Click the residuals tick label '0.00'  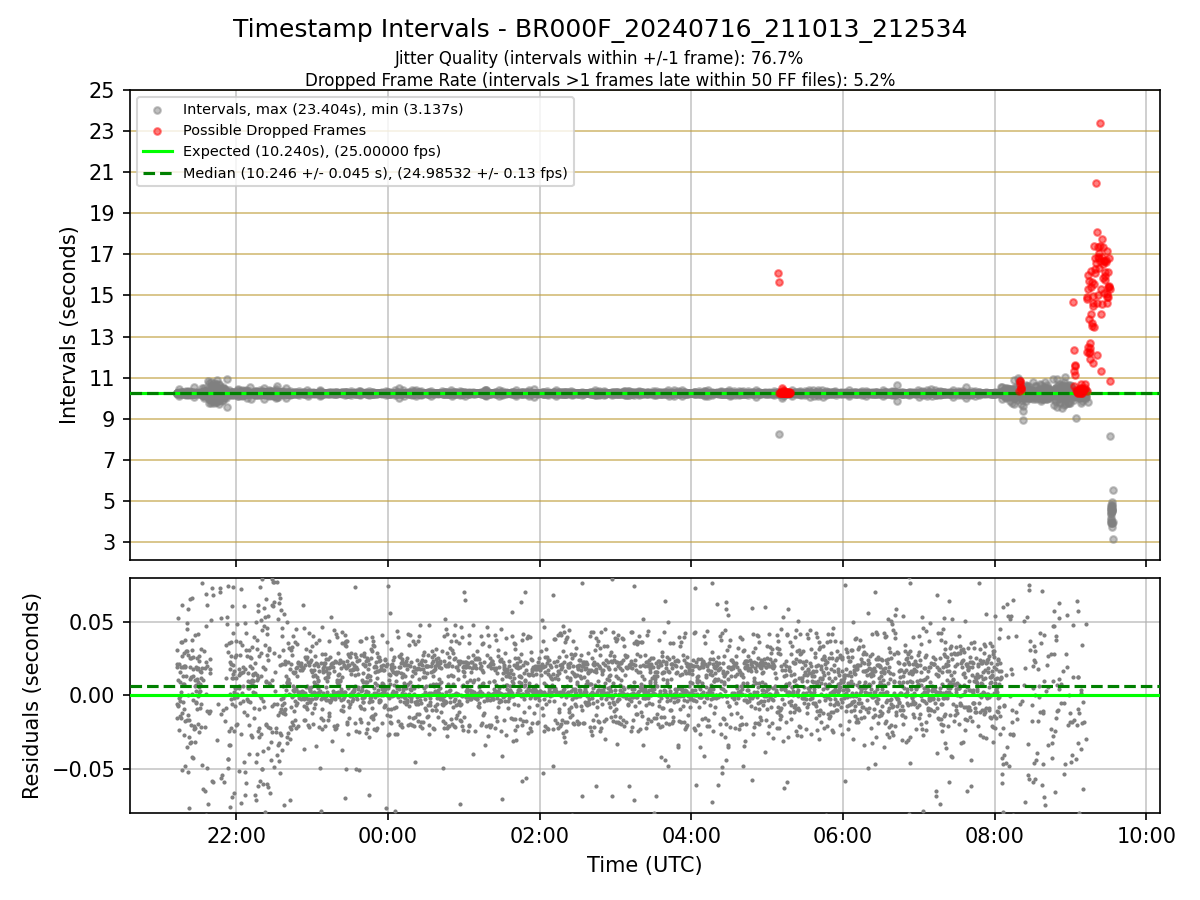click(93, 695)
